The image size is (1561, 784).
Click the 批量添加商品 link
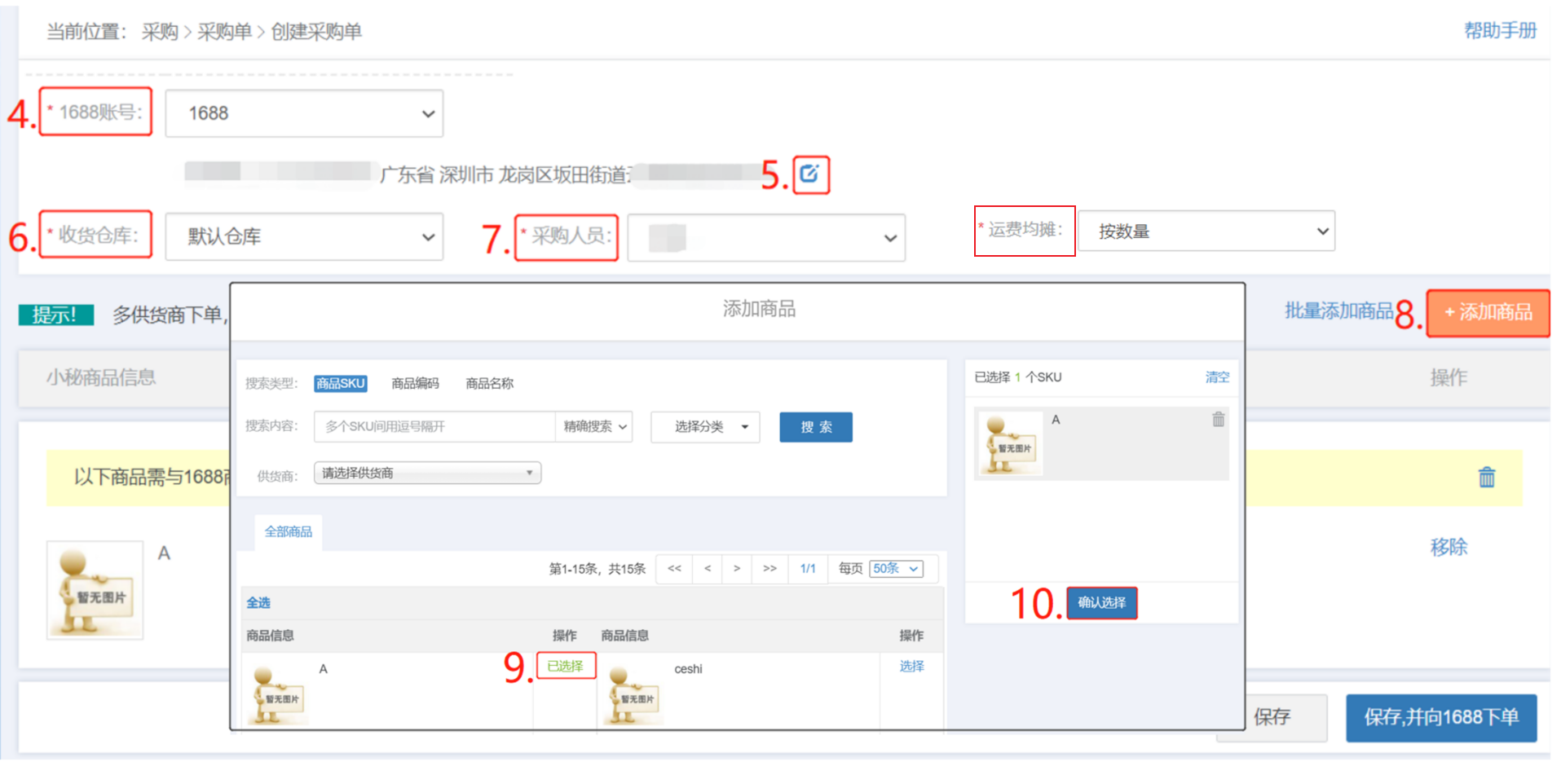(1338, 311)
